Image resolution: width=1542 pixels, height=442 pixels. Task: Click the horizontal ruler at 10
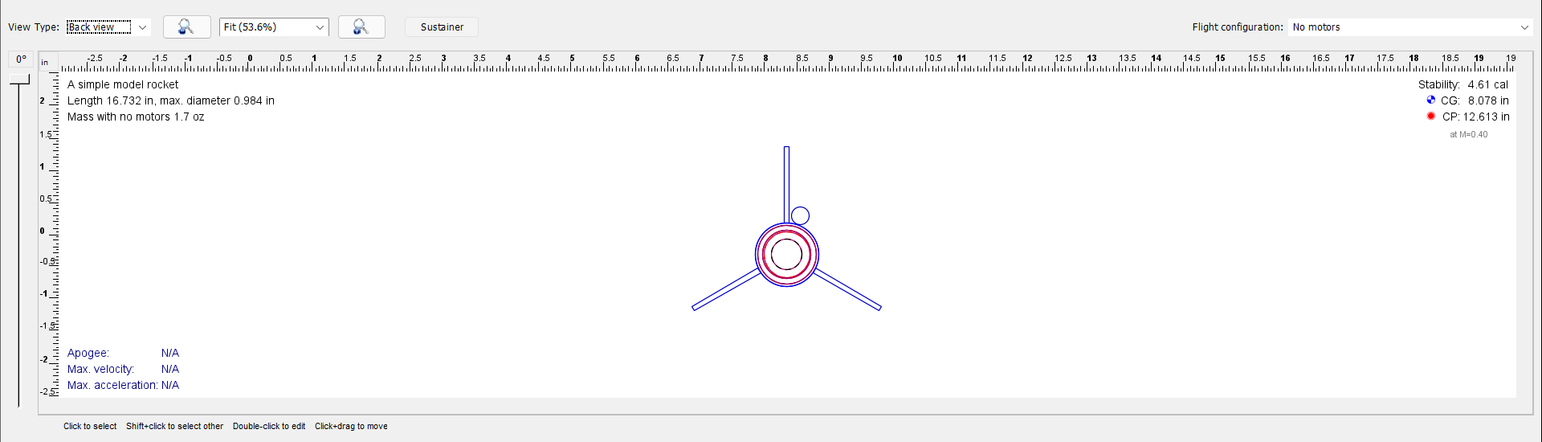(x=897, y=62)
